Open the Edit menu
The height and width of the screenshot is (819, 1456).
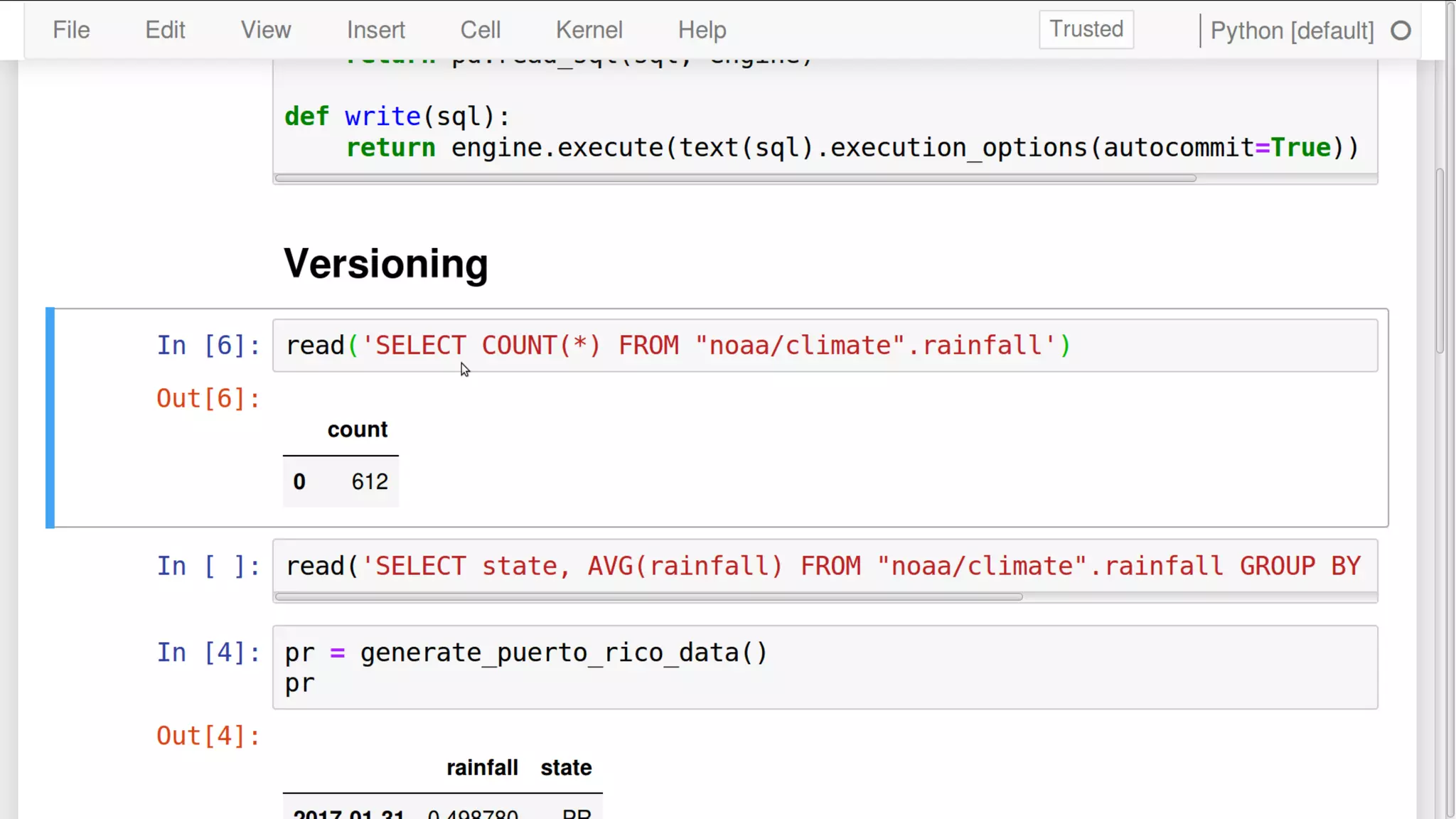click(x=165, y=30)
